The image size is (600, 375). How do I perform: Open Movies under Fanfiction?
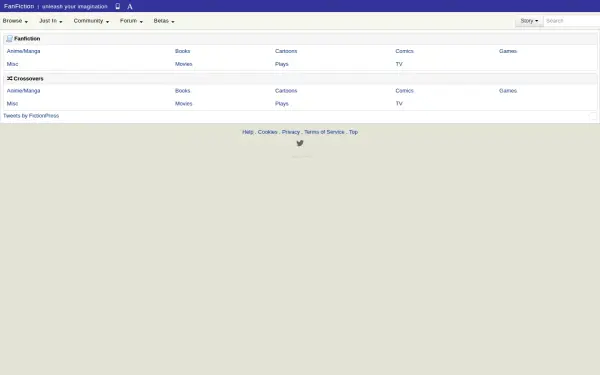(x=184, y=64)
